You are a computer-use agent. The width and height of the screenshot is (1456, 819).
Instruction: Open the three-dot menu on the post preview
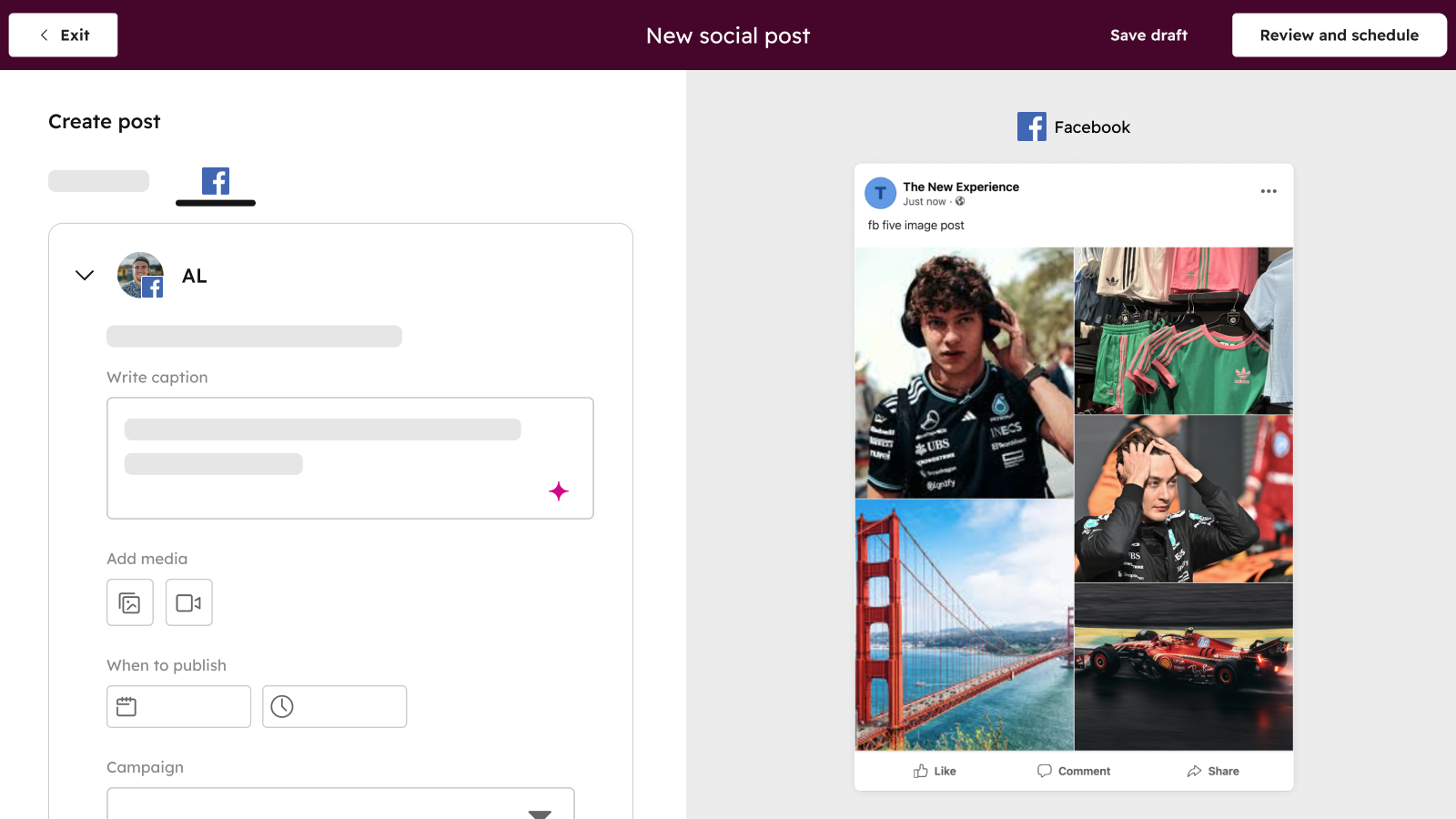1268,191
